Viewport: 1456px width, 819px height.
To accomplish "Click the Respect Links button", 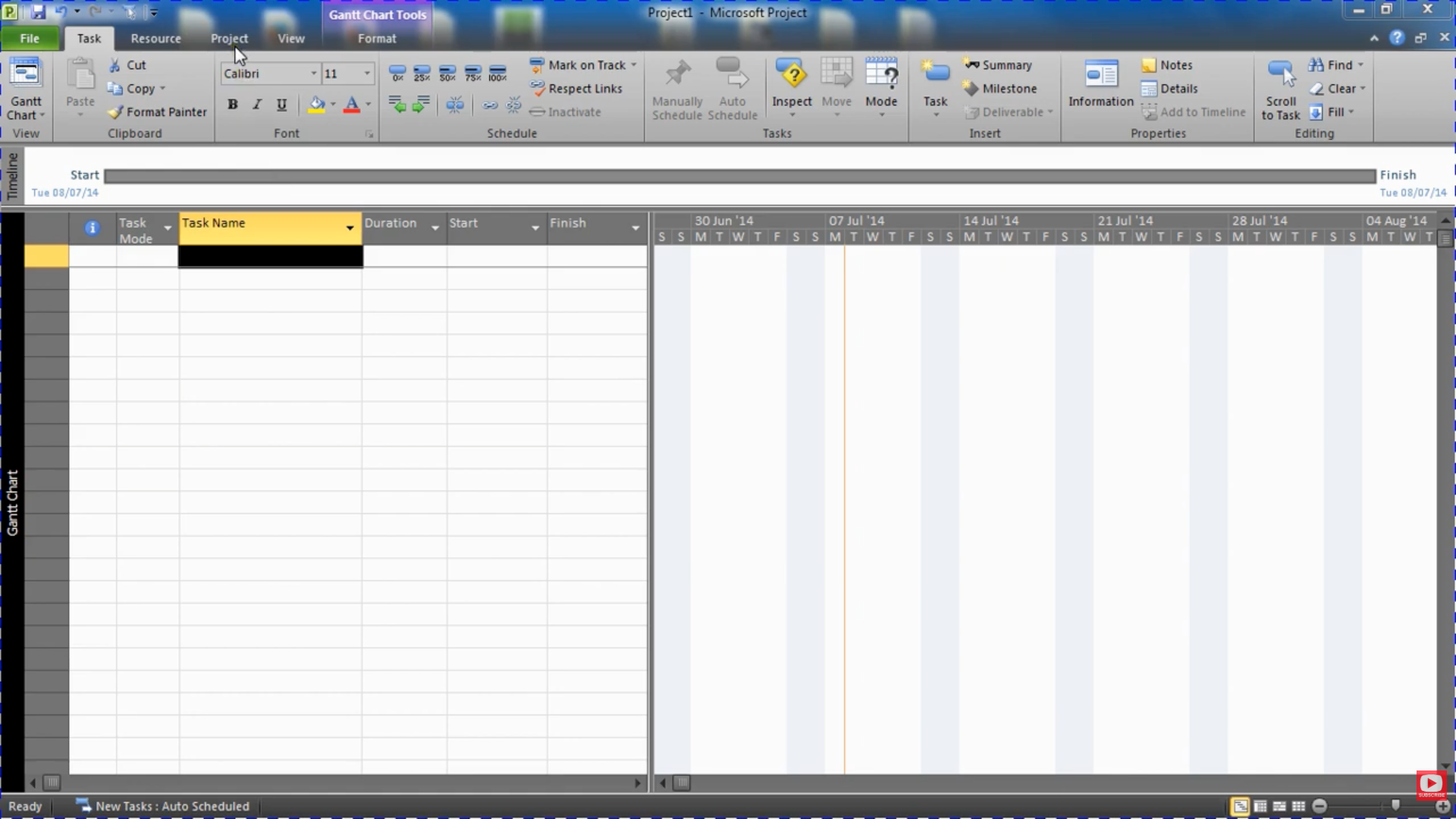I will 576,89.
